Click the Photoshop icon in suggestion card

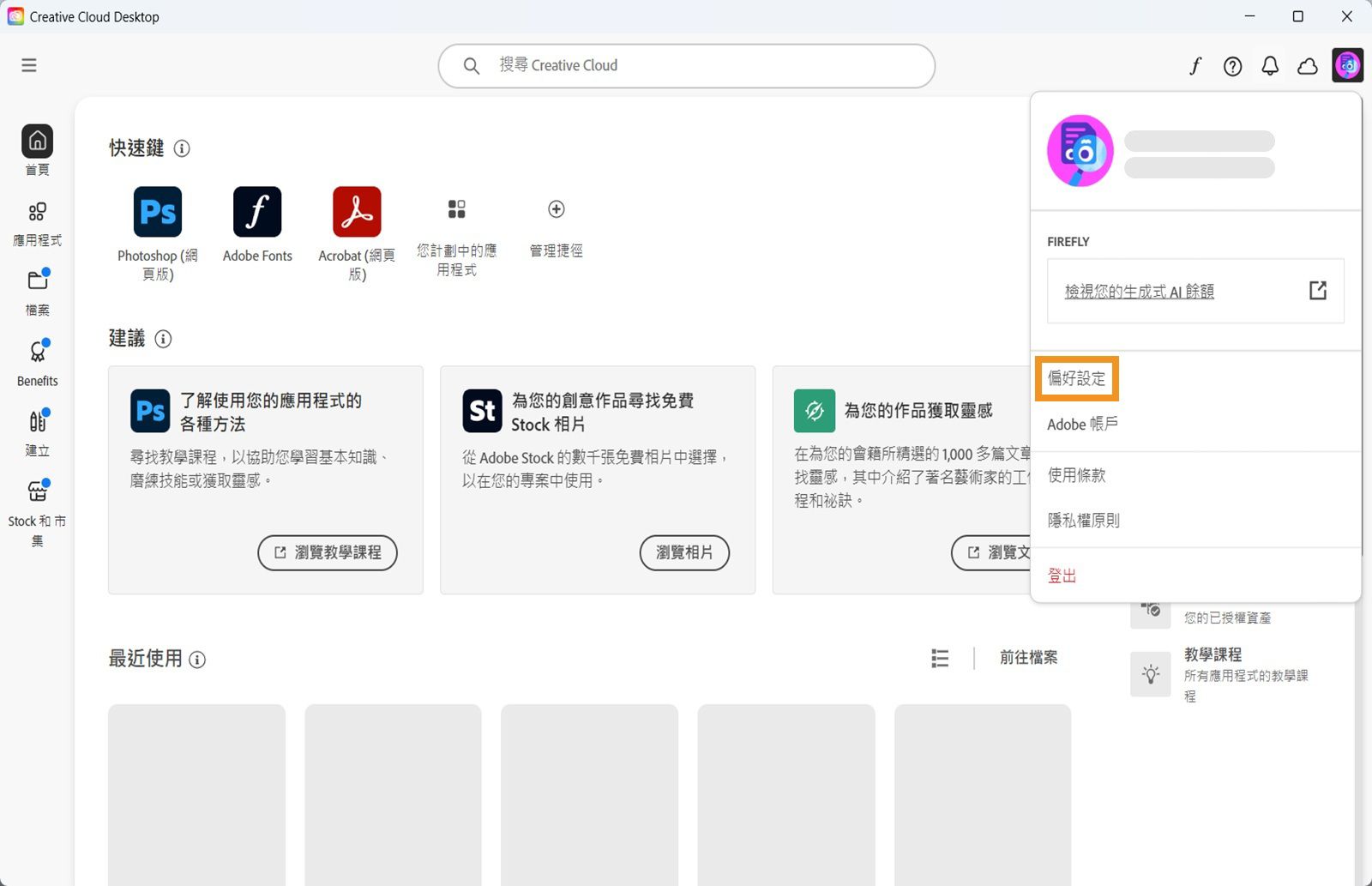[150, 411]
